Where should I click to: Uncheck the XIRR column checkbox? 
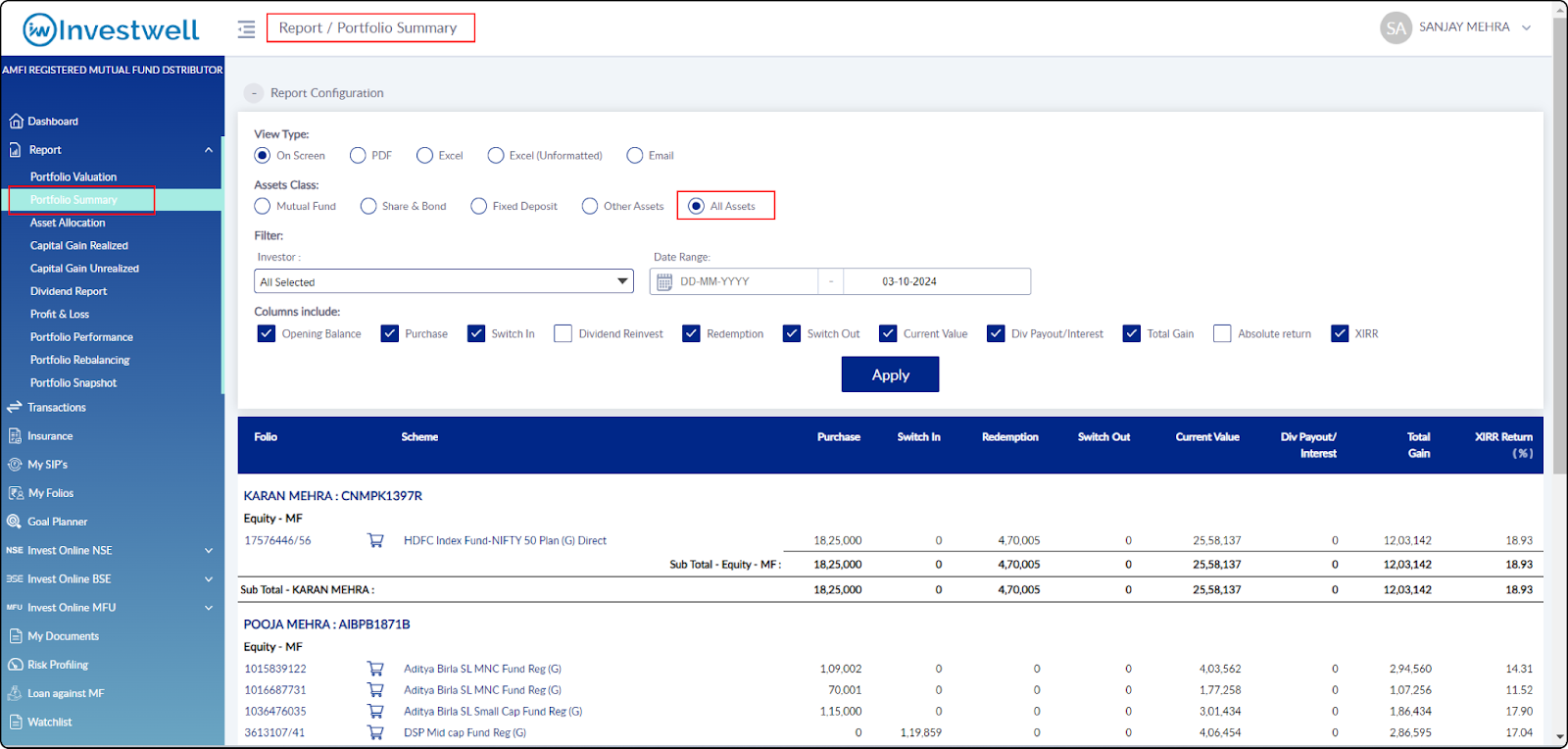(x=1340, y=333)
